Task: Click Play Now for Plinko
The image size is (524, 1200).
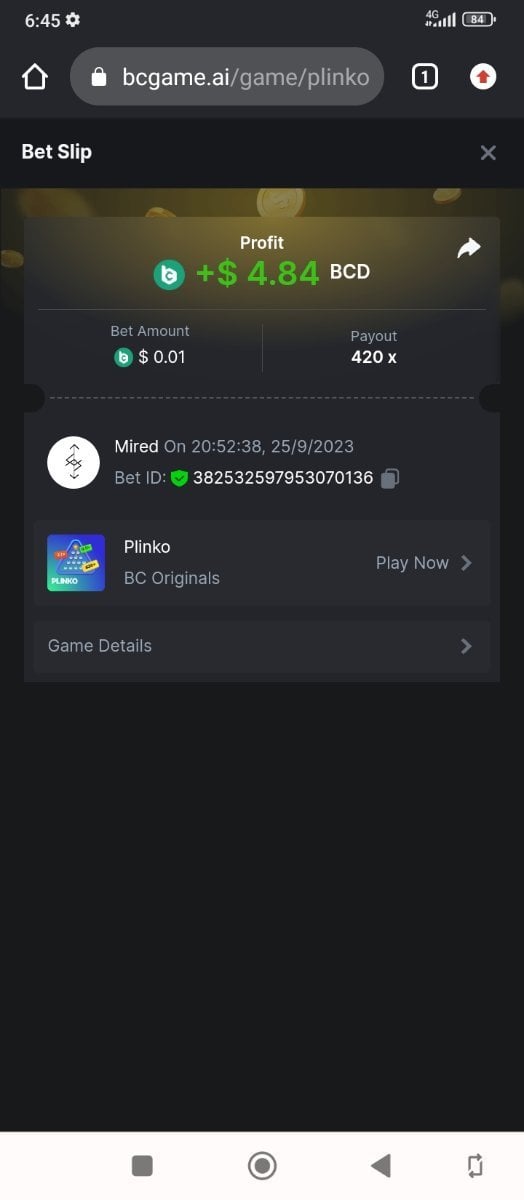Action: coord(412,563)
